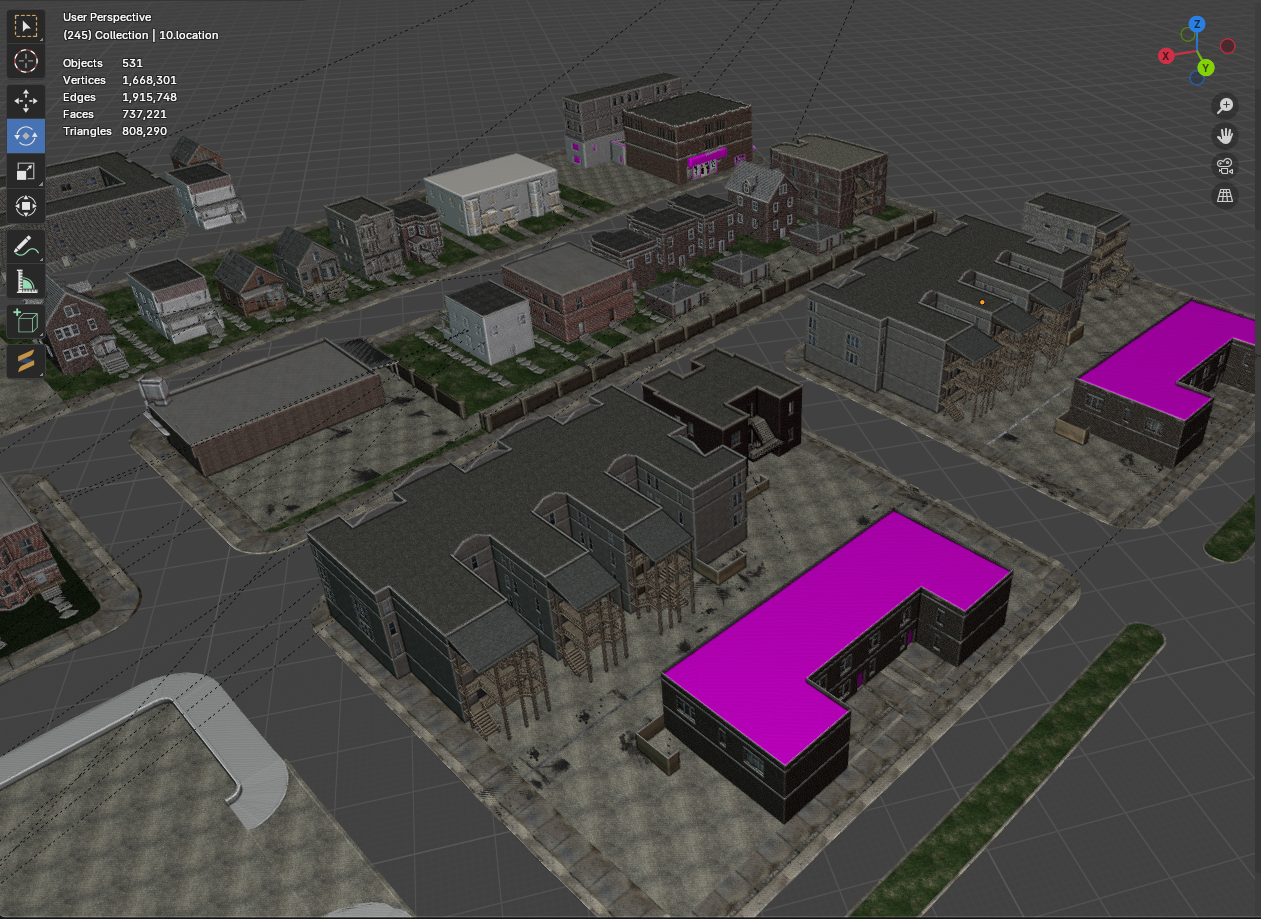The width and height of the screenshot is (1261, 919).
Task: Click the 'Edges' statistics label
Action: pyautogui.click(x=79, y=97)
